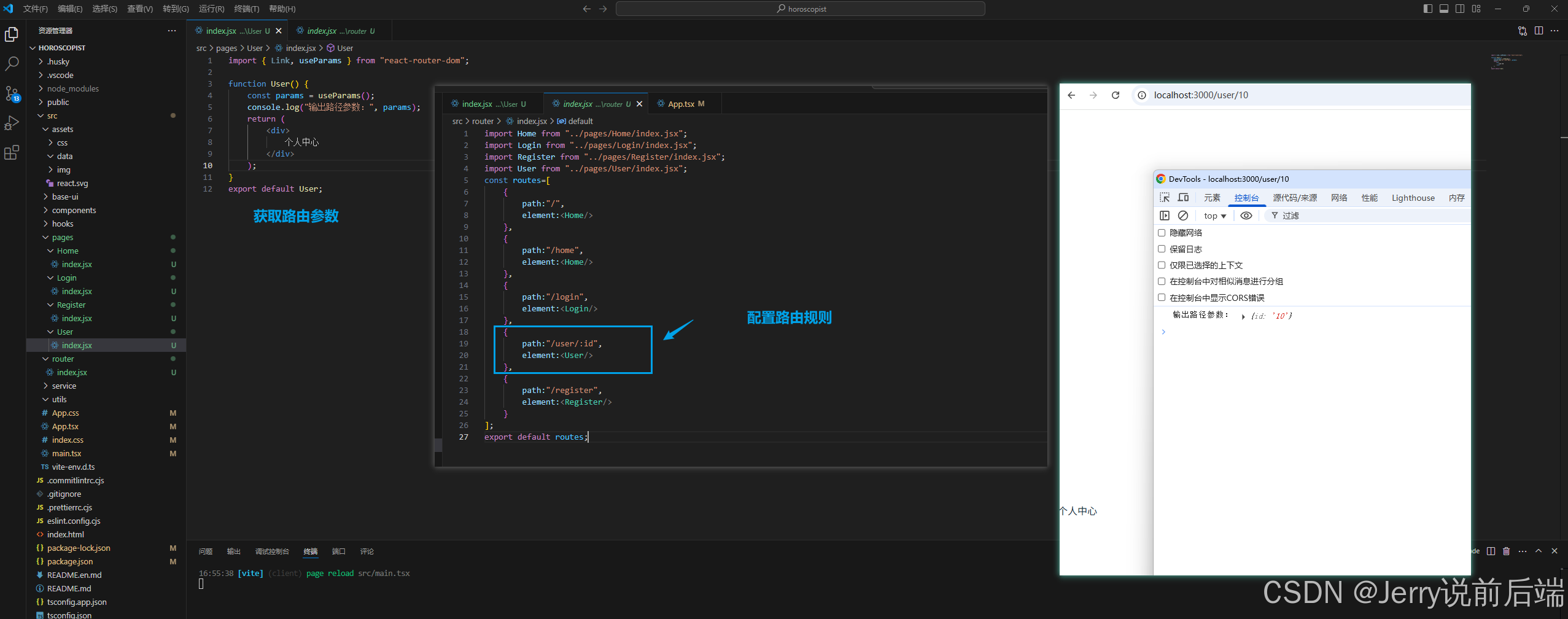The width and height of the screenshot is (1568, 619).
Task: Switch to the 问题 panel tab
Action: tap(206, 551)
